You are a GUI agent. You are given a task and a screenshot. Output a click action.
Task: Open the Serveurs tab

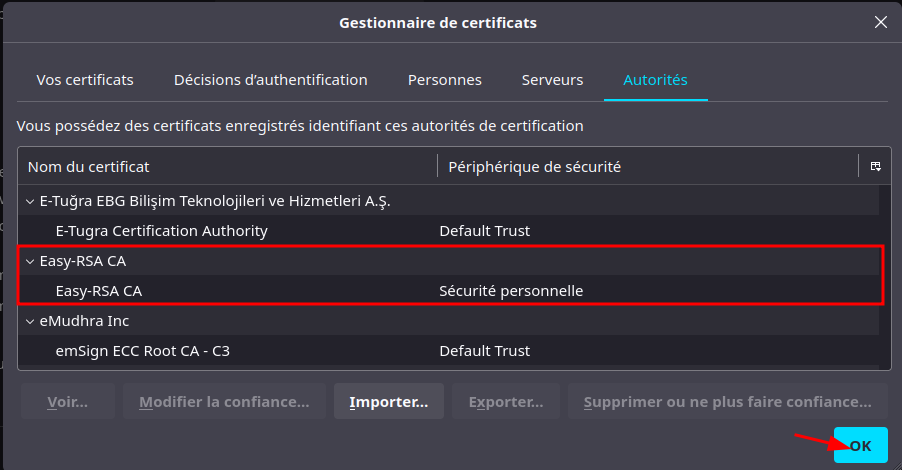pos(552,80)
